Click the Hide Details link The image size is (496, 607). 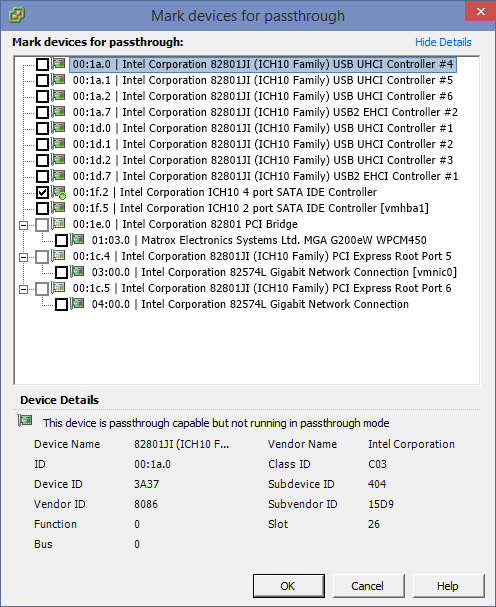(x=443, y=42)
